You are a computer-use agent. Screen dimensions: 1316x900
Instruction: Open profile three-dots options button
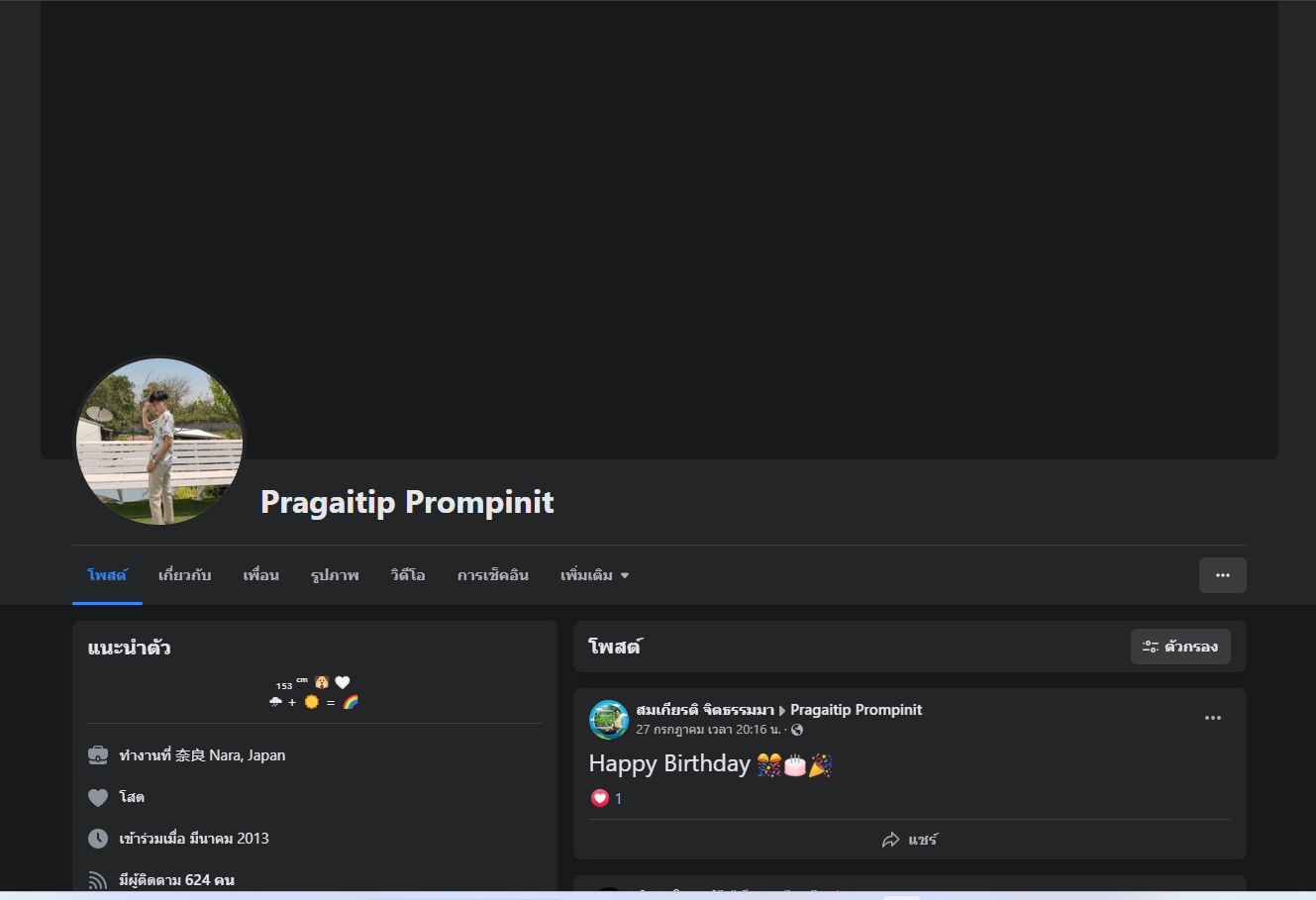tap(1222, 575)
